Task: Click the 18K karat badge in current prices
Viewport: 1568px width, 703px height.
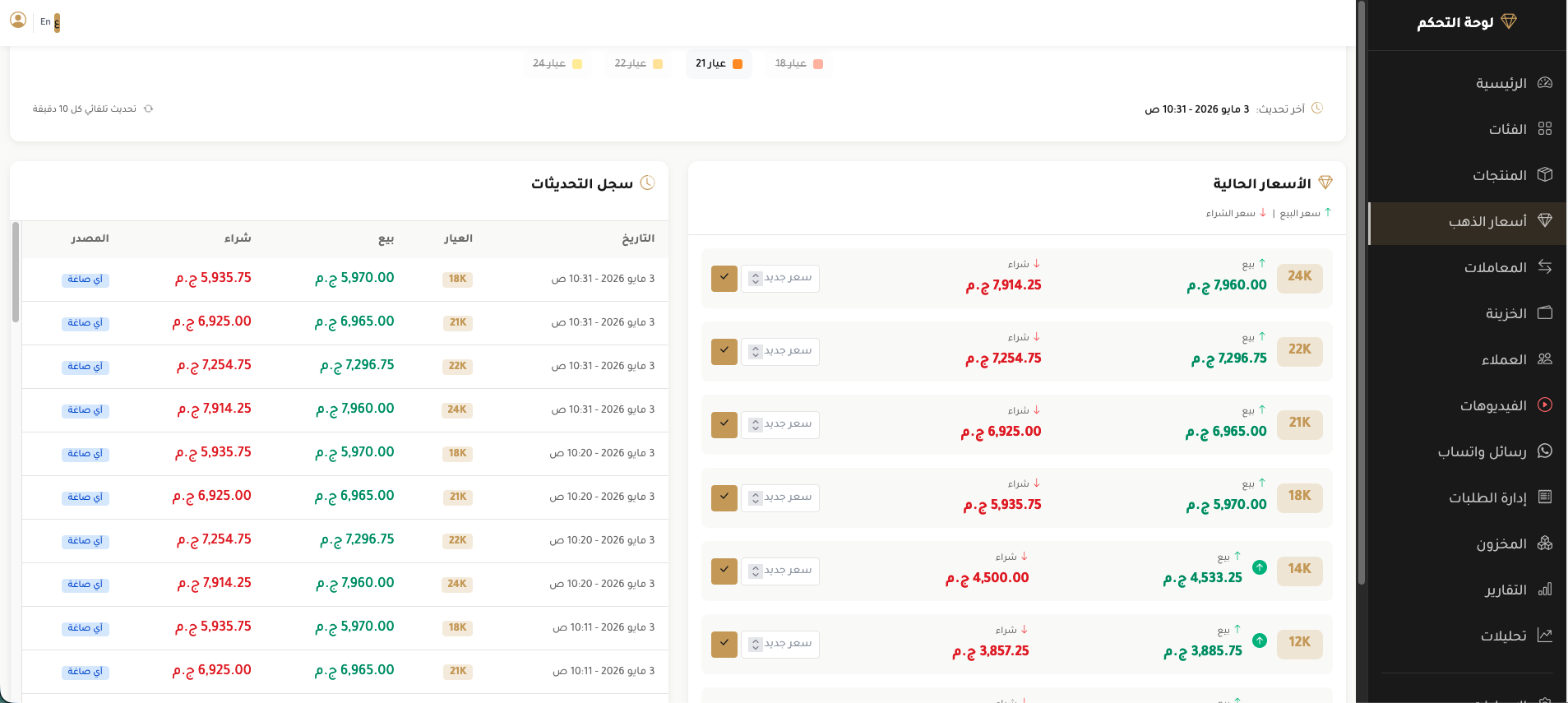Action: pyautogui.click(x=1299, y=497)
